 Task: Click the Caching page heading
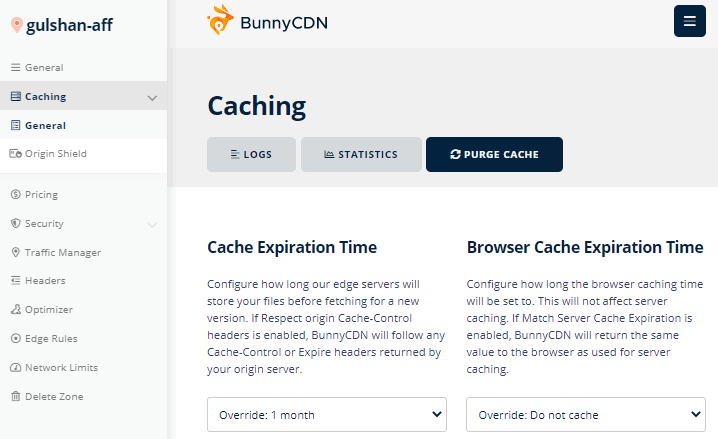coord(256,106)
